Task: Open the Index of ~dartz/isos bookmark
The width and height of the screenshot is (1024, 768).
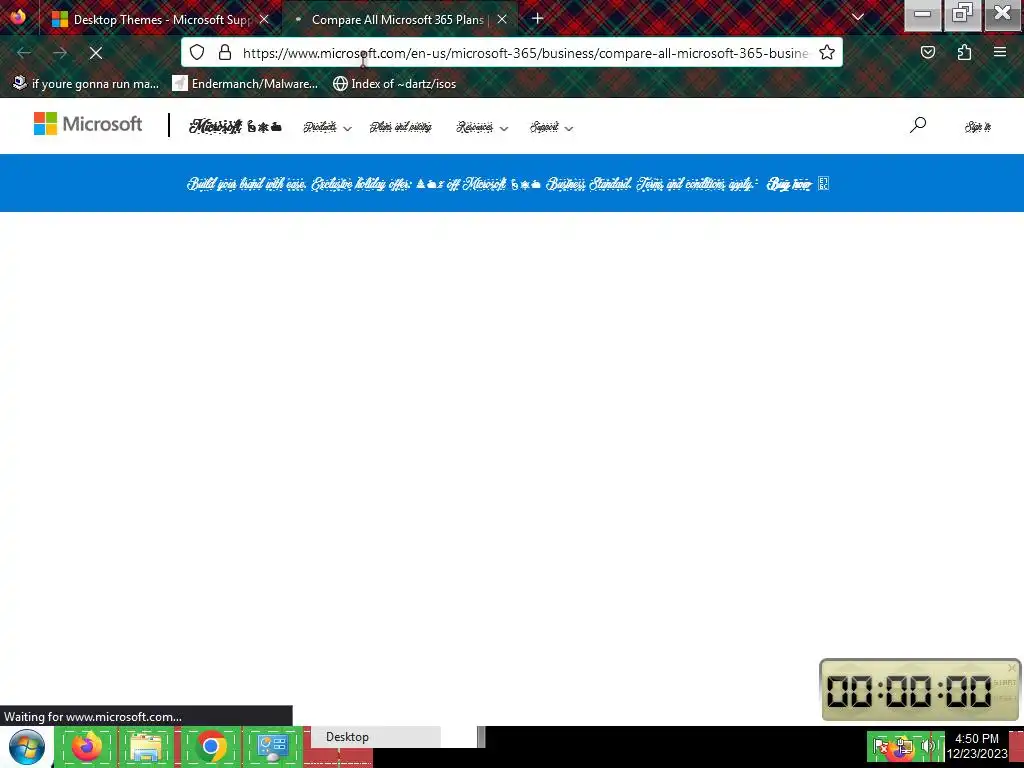Action: (x=394, y=84)
